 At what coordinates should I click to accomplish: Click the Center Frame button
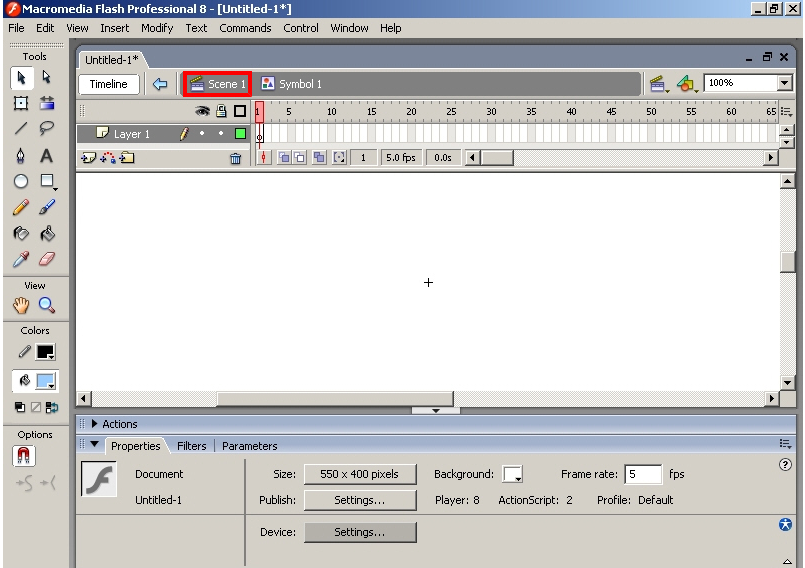263,158
